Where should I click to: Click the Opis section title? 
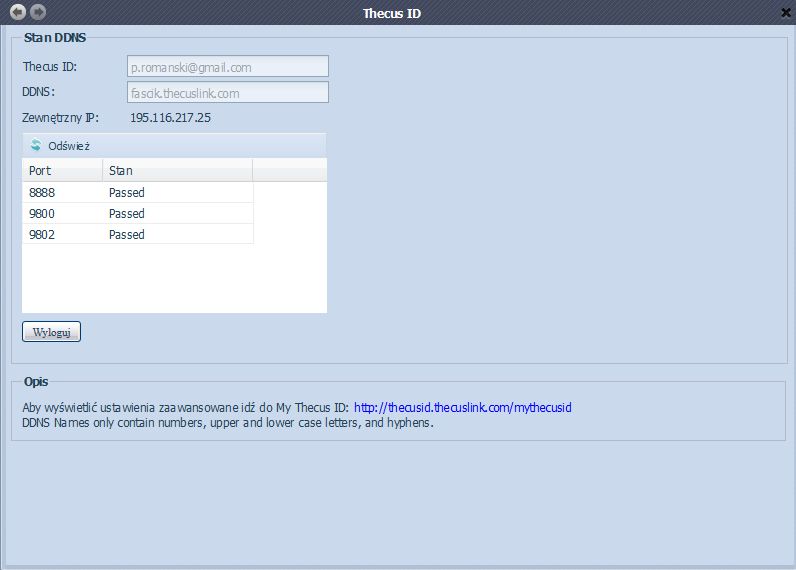click(36, 382)
